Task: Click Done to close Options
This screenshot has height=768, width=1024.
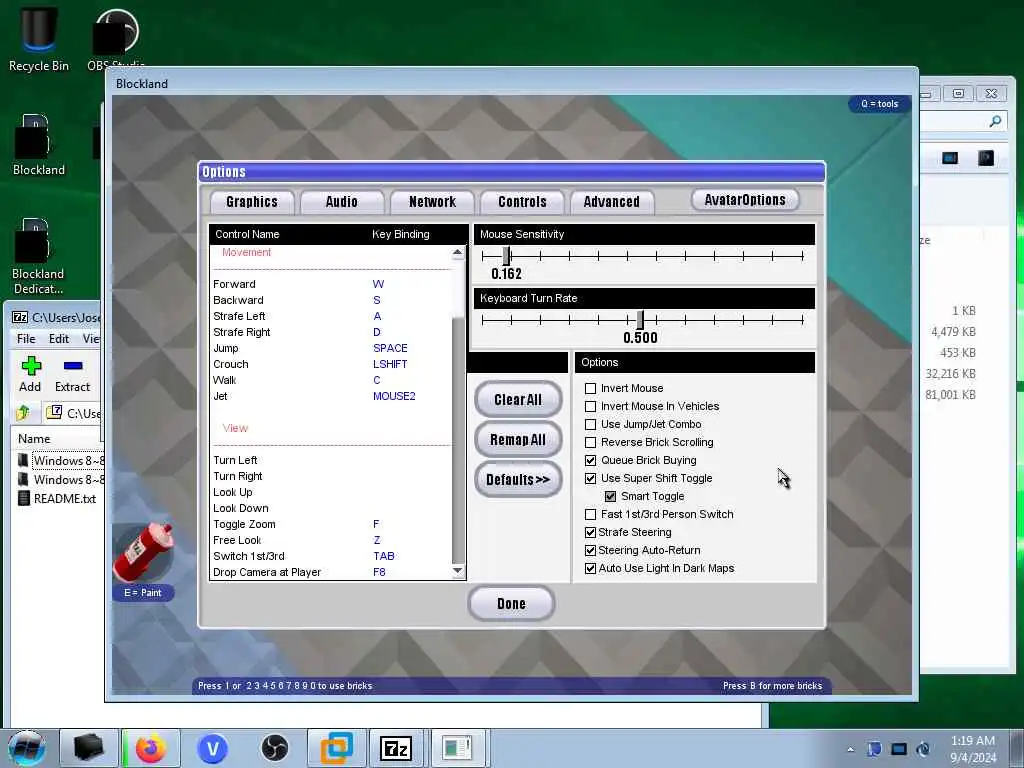Action: [x=511, y=603]
